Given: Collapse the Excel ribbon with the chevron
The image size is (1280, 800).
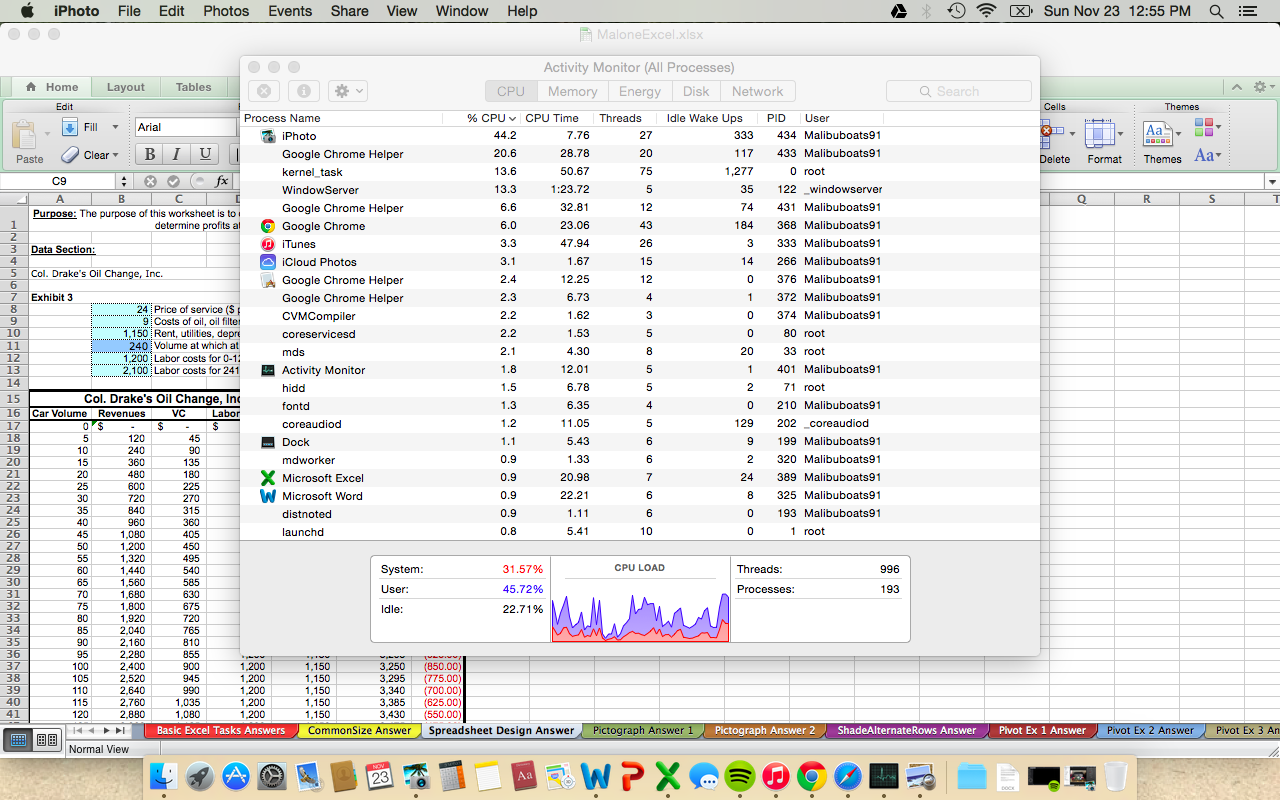Looking at the screenshot, I should [x=1236, y=87].
